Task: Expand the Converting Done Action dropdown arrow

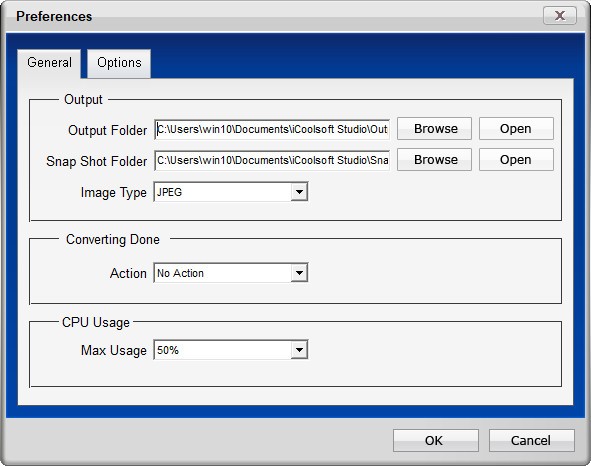Action: [299, 273]
